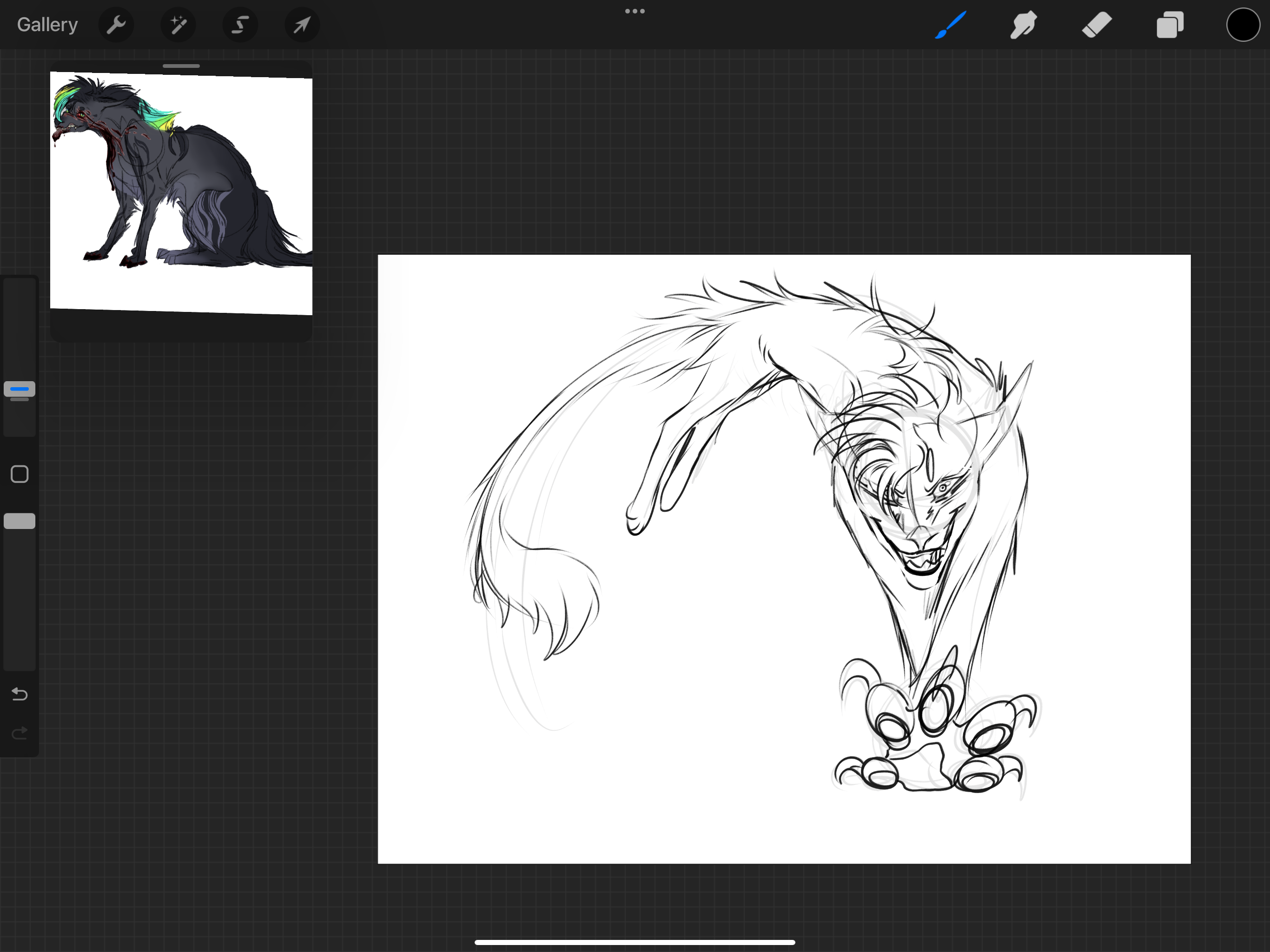Activate the Transform arrow tool
Viewport: 1270px width, 952px height.
tap(302, 25)
